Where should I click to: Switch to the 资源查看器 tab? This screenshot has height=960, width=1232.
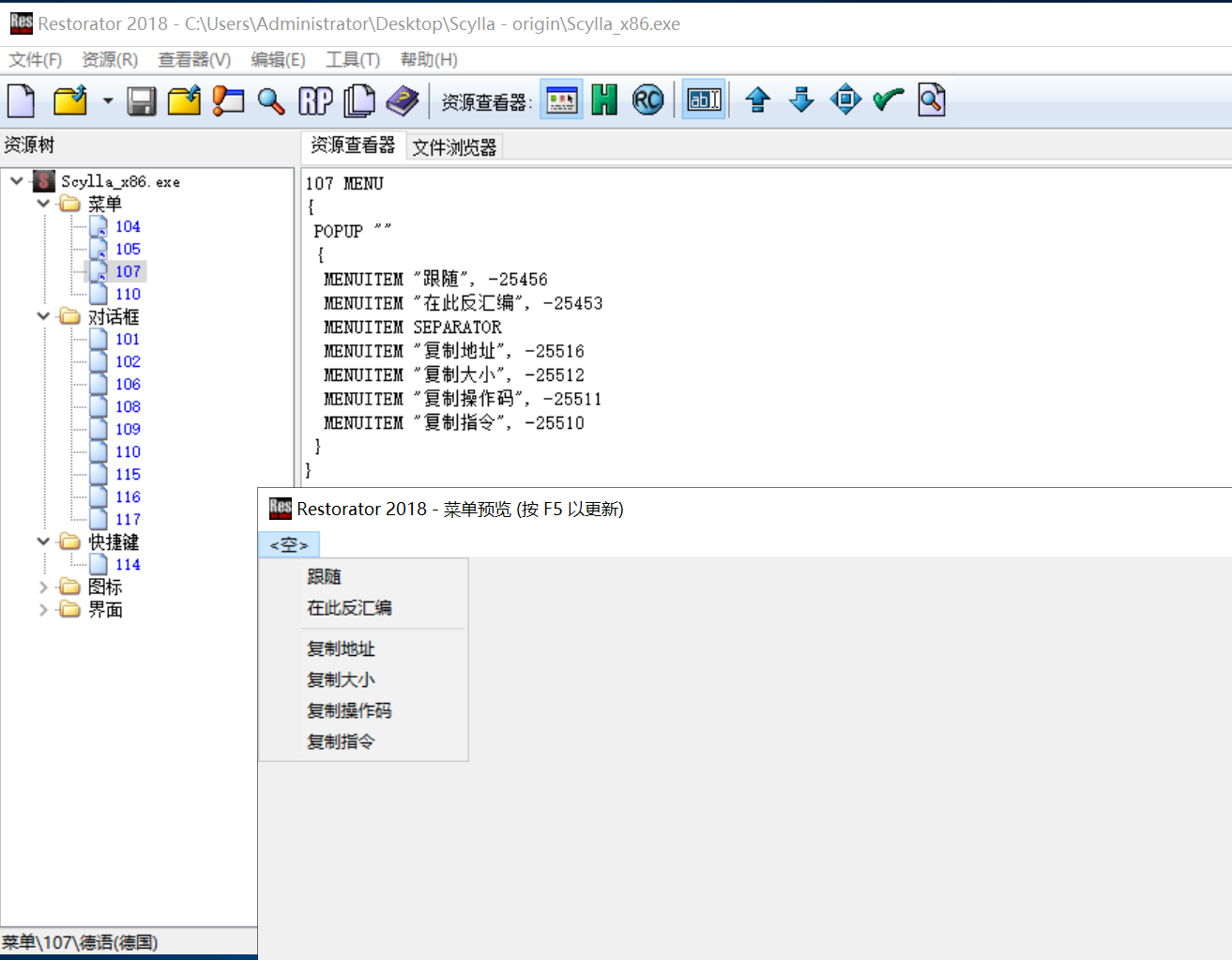tap(353, 145)
